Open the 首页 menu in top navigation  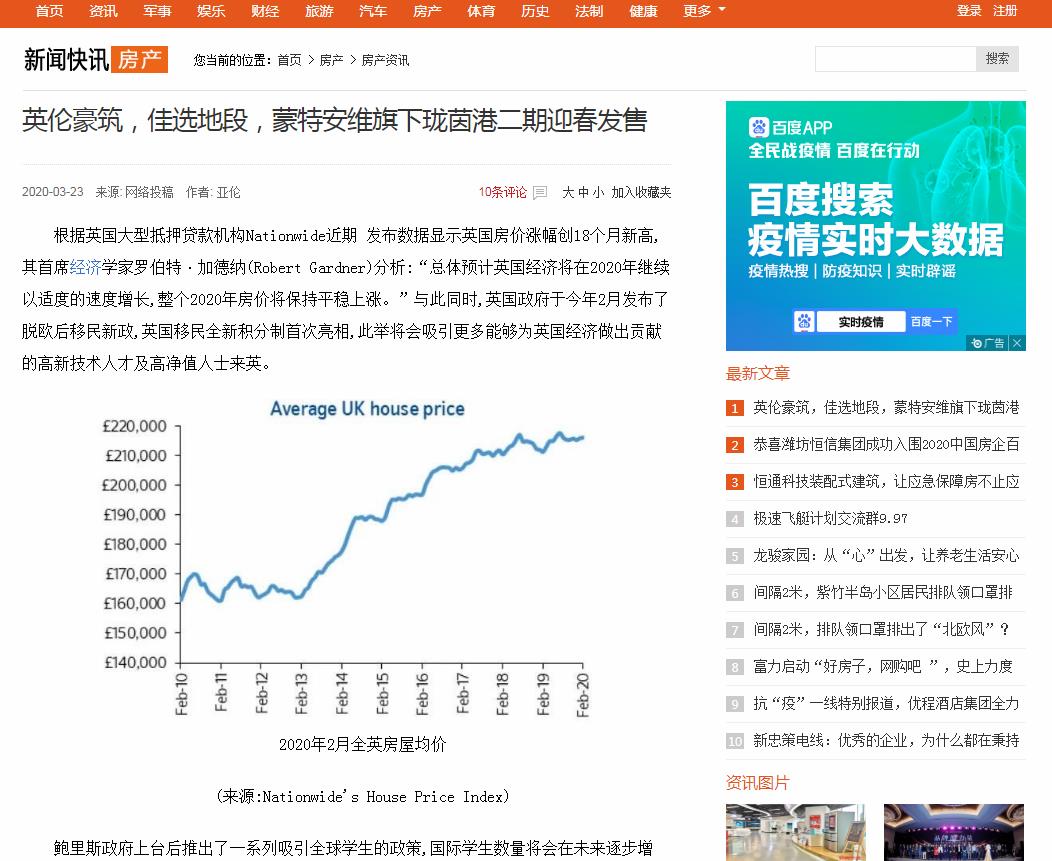(x=49, y=11)
